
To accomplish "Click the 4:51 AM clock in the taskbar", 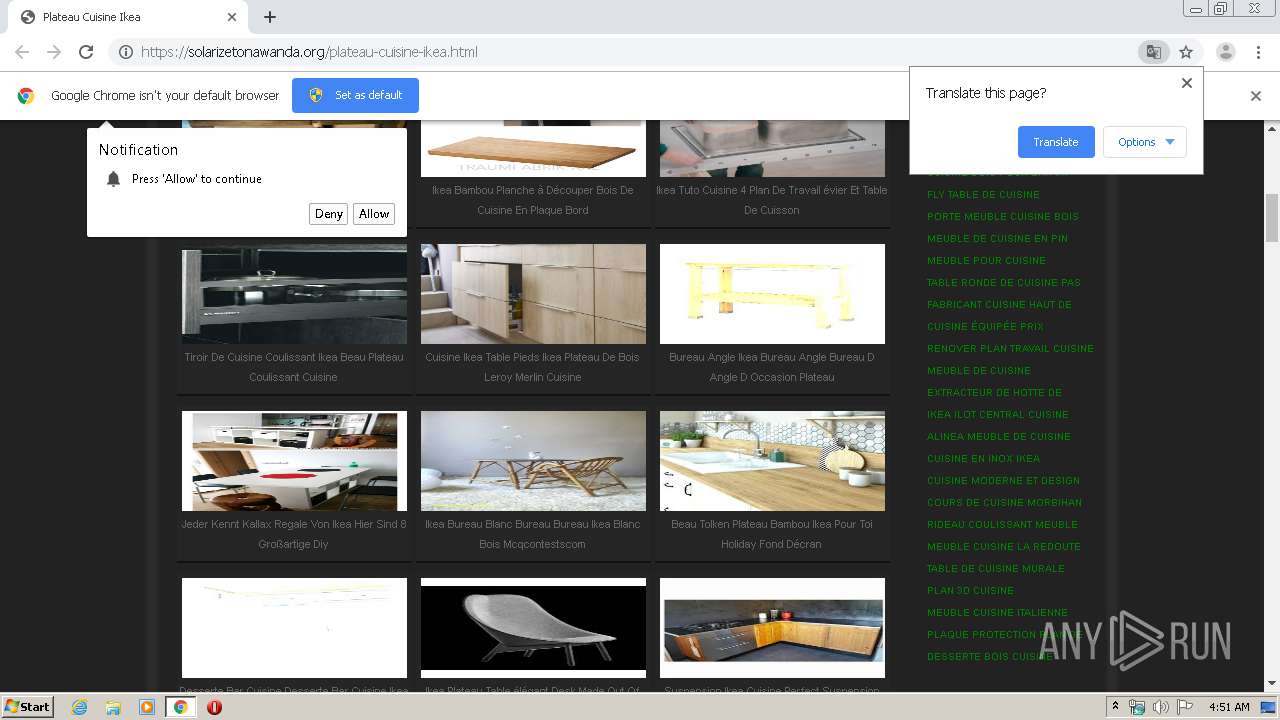I will click(1229, 707).
